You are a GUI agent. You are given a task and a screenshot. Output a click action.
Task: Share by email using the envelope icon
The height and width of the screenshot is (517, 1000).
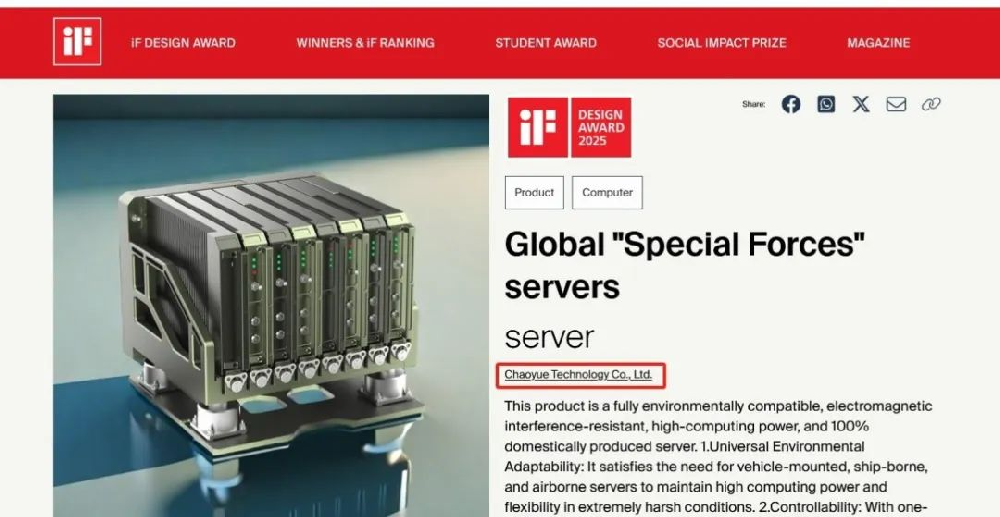(x=896, y=104)
